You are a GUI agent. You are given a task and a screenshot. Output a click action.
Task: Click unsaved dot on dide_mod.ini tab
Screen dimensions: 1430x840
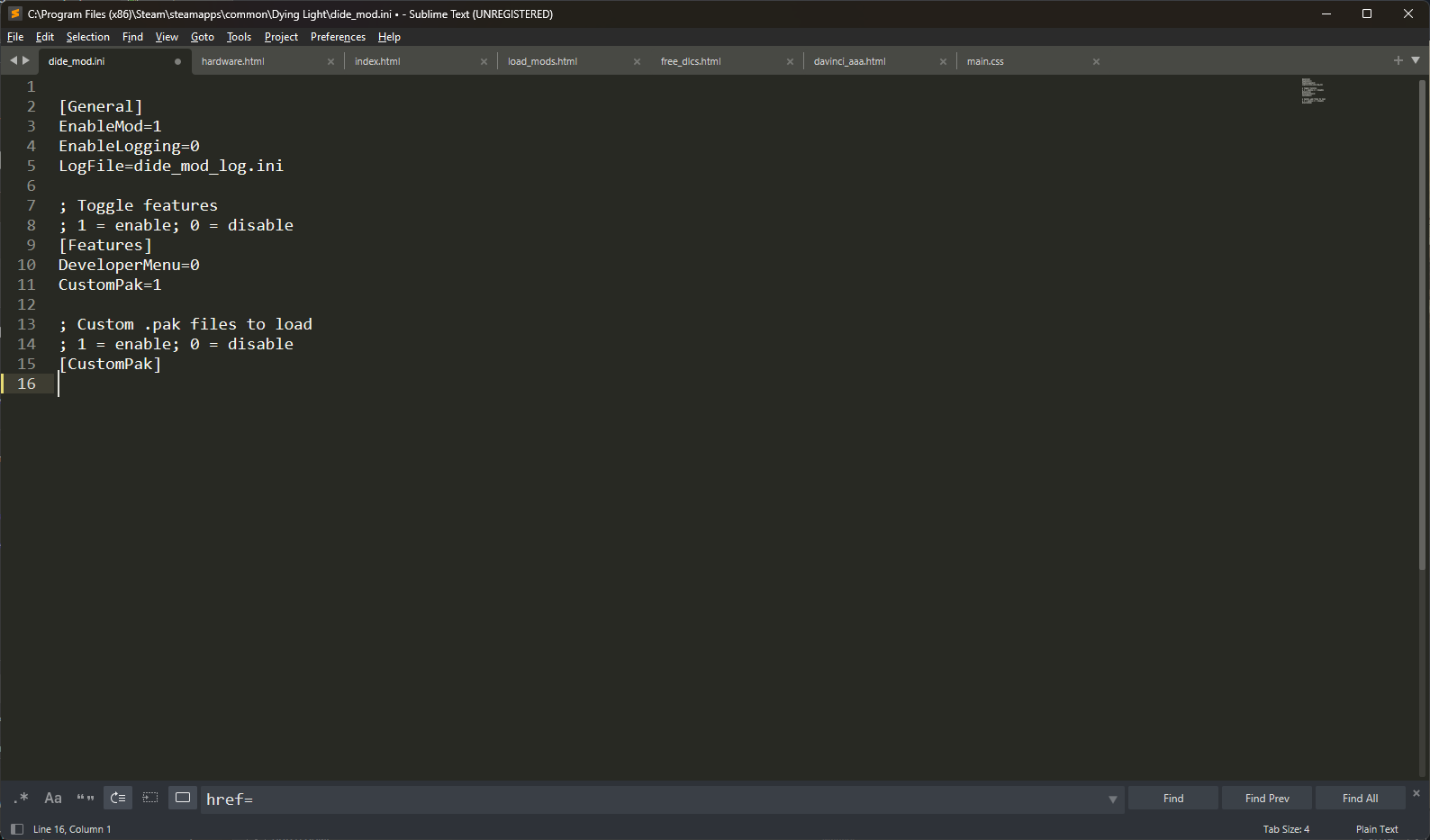coord(177,62)
